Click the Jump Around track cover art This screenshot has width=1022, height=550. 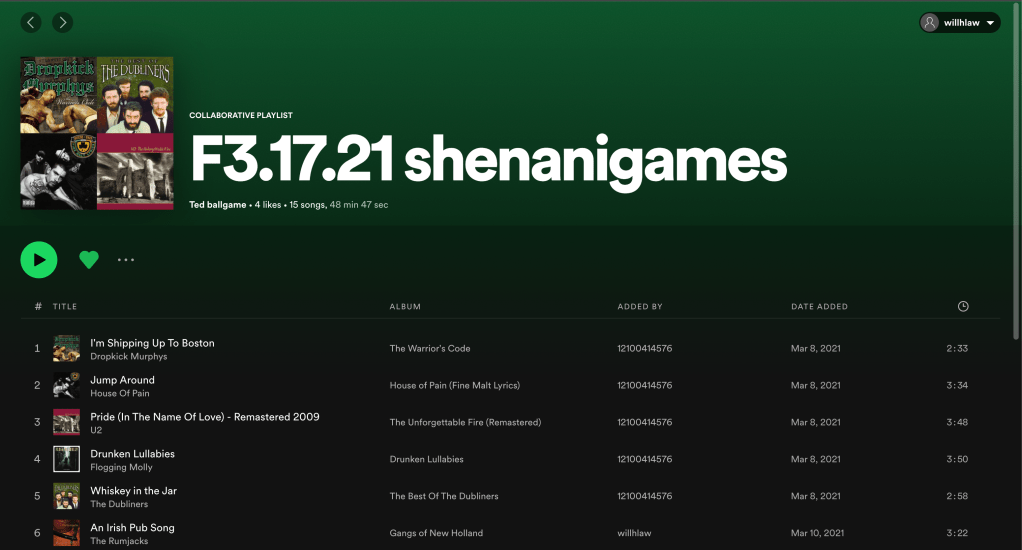tap(67, 386)
